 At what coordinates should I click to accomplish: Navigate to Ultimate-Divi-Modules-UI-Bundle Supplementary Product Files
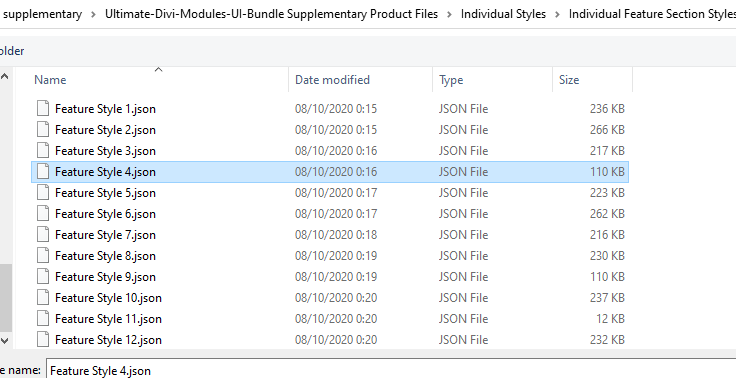[x=271, y=14]
